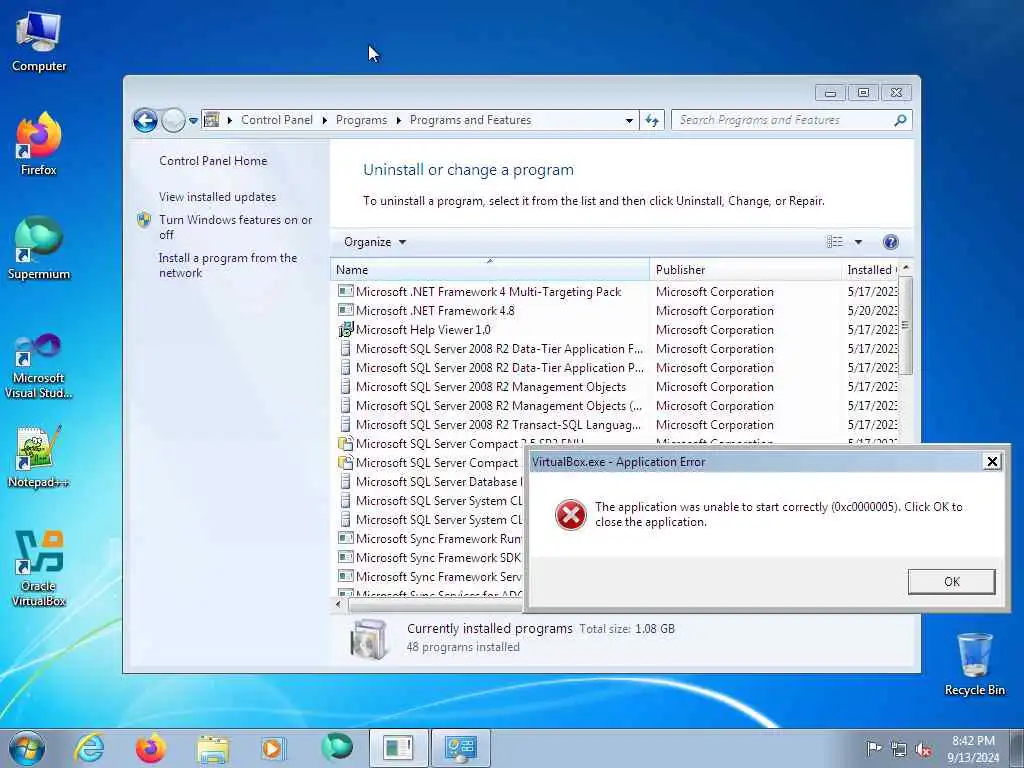The image size is (1024, 768).
Task: Launch Oracle VirtualBox from the desktop
Action: pyautogui.click(x=39, y=568)
